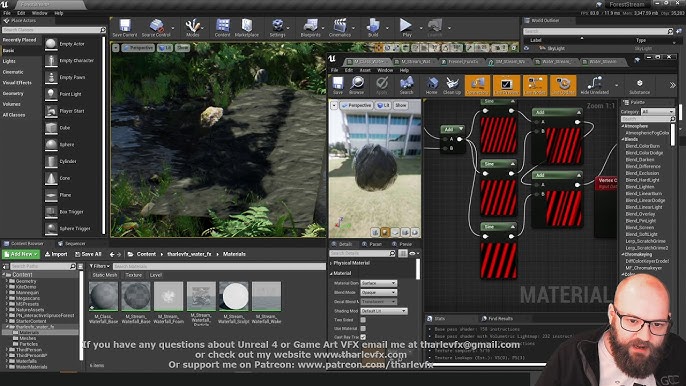The width and height of the screenshot is (686, 386).
Task: Expand Megascans folder in Content tree
Action: [x=7, y=298]
